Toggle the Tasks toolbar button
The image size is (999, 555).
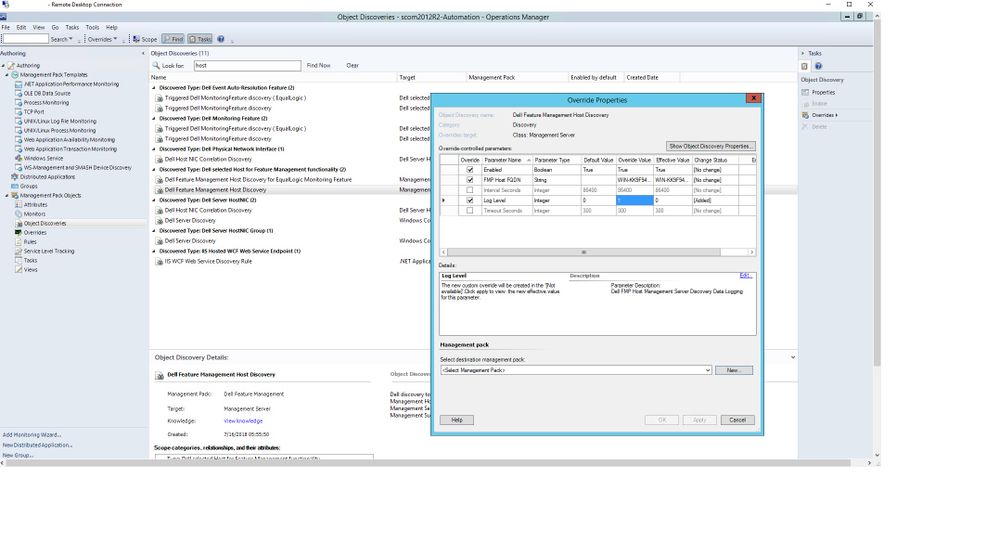point(200,39)
